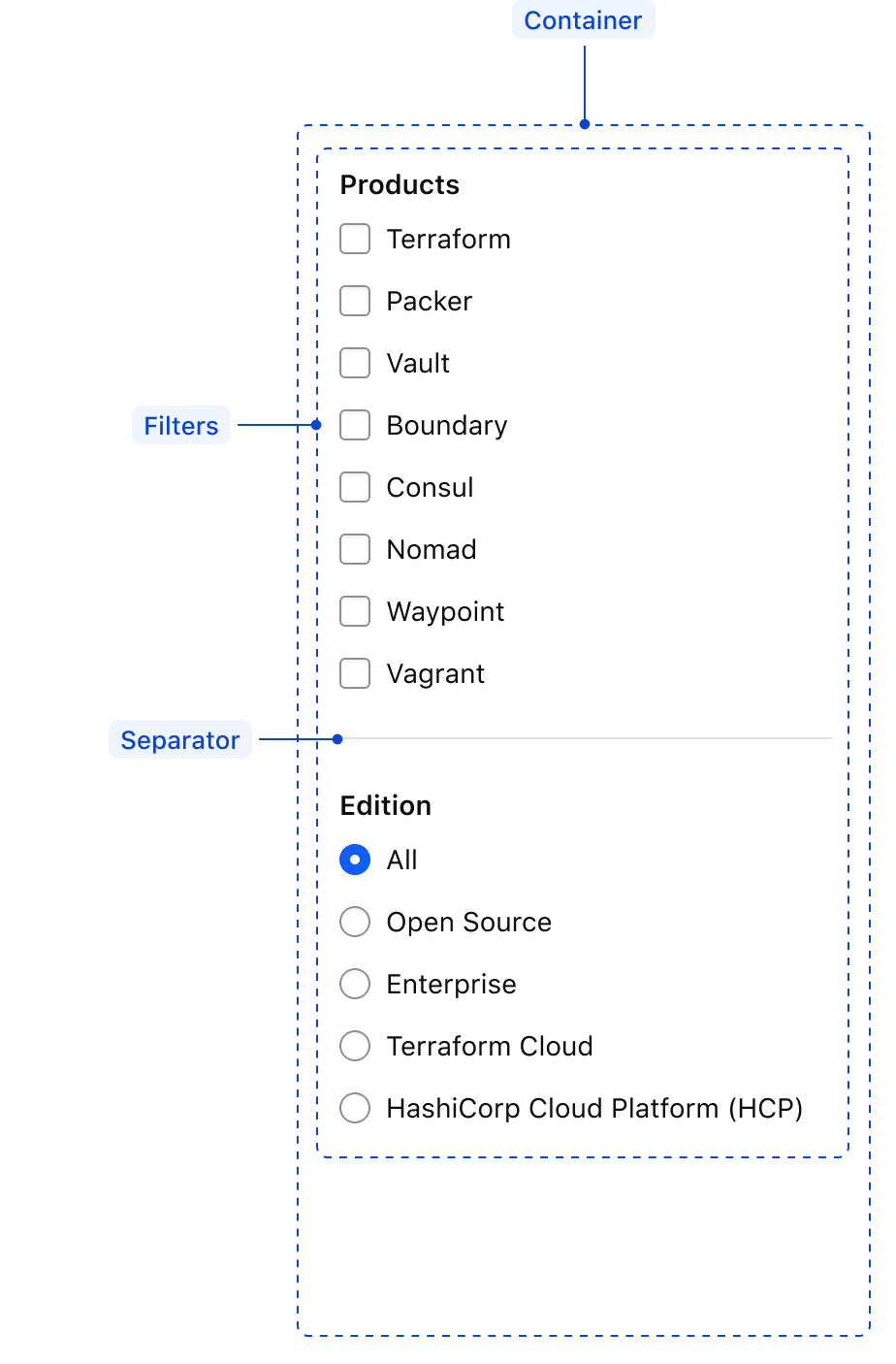The height and width of the screenshot is (1364, 896).
Task: Select the Vagrant product checkbox
Action: [355, 673]
